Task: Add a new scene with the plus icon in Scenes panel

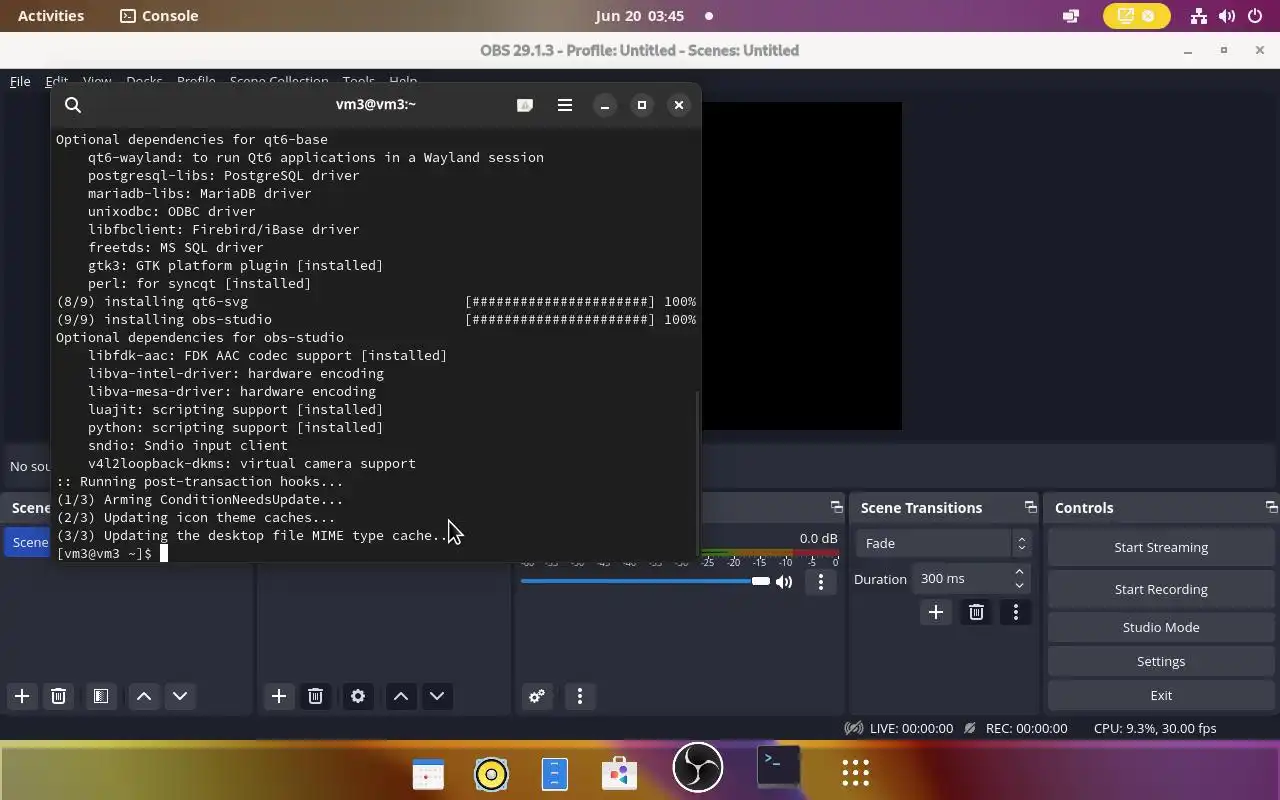Action: click(22, 696)
